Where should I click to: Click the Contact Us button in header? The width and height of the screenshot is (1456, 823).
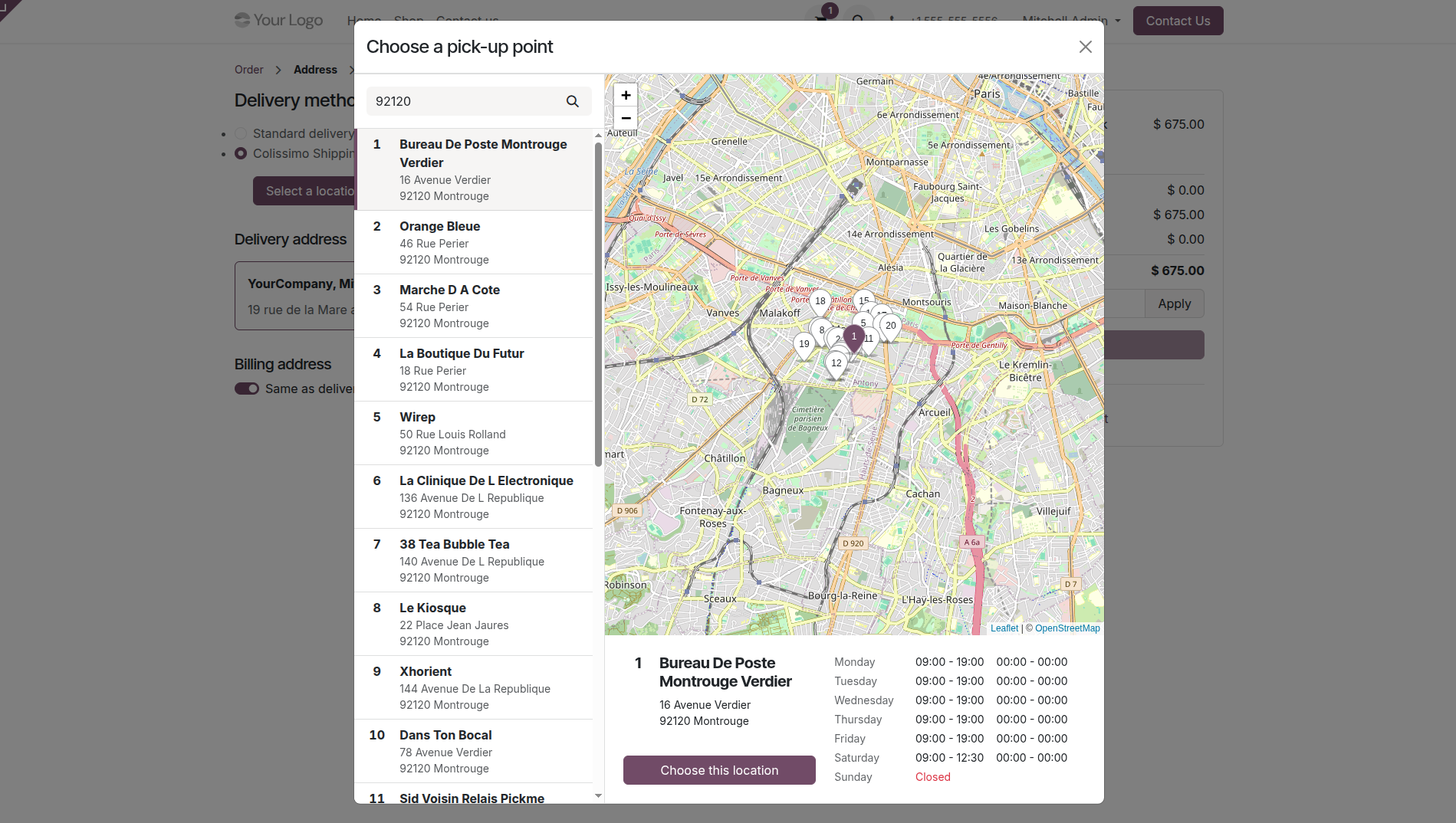1178,21
